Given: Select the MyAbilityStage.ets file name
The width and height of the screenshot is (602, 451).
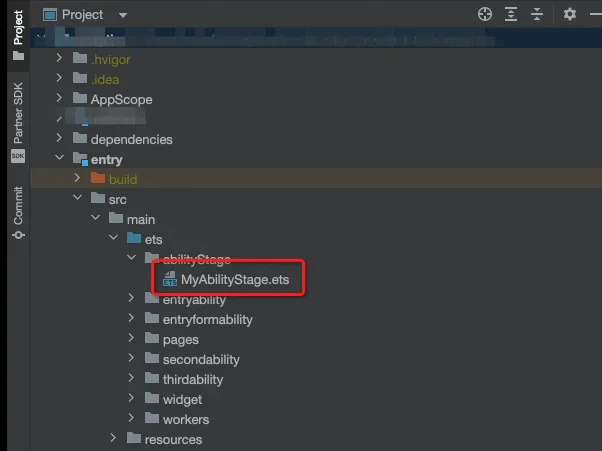Looking at the screenshot, I should click(x=235, y=279).
